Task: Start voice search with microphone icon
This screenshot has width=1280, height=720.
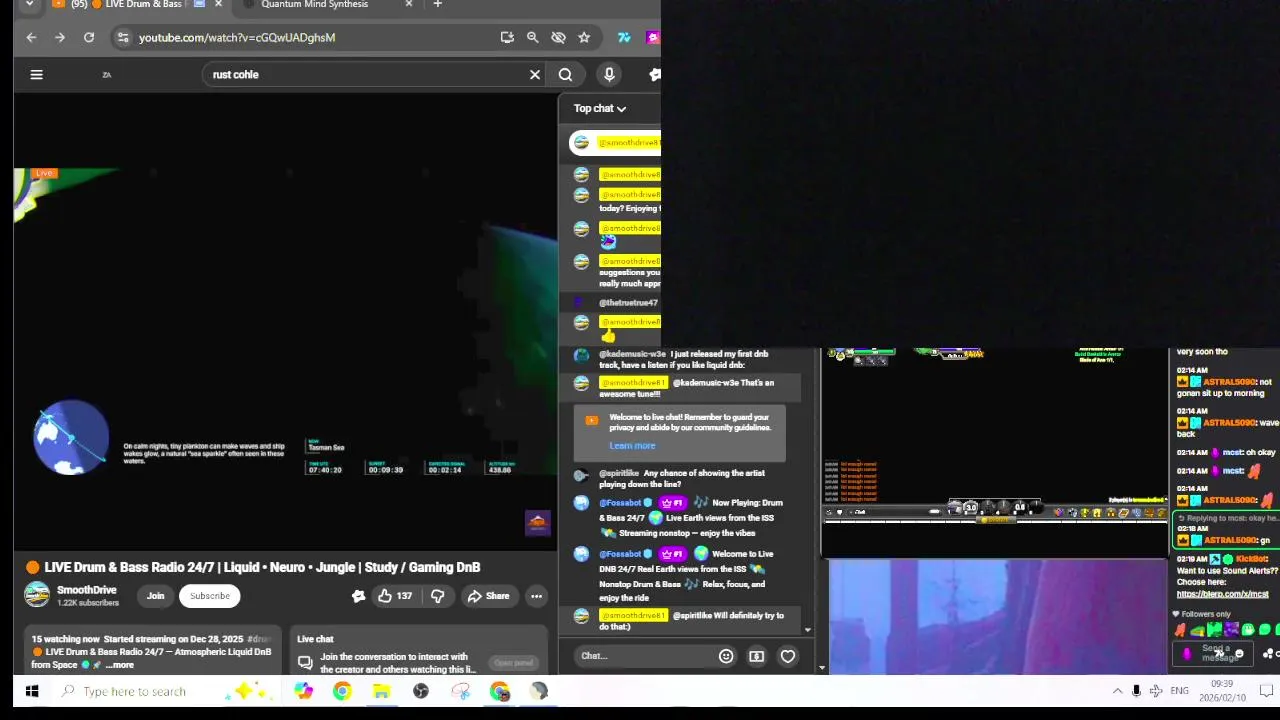Action: pyautogui.click(x=609, y=74)
